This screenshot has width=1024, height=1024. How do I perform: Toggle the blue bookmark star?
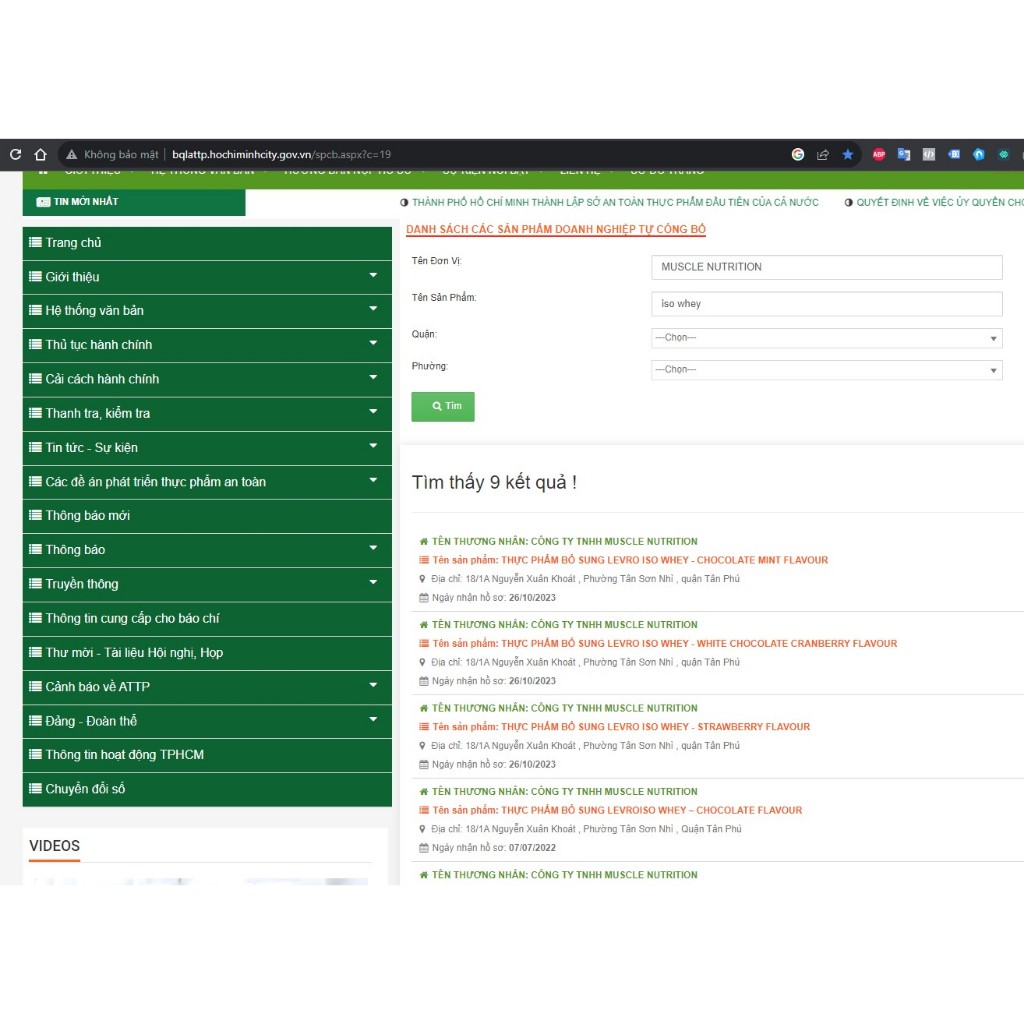(848, 155)
